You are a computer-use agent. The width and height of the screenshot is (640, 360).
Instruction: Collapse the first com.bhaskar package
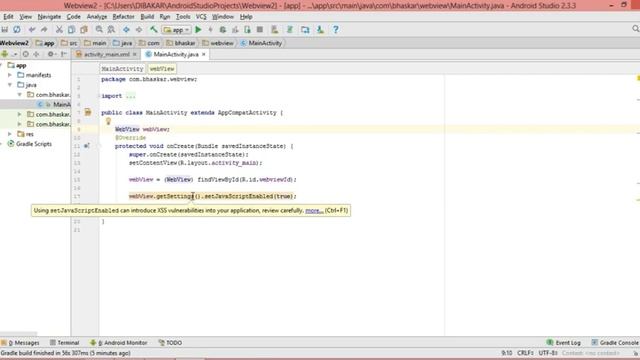(x=20, y=95)
